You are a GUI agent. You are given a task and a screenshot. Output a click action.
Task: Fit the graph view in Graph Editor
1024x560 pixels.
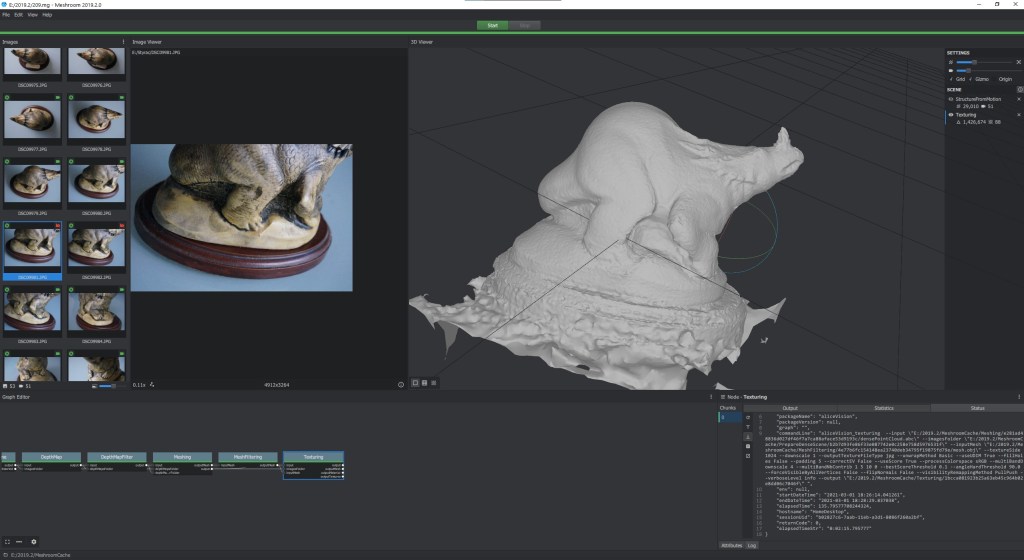tap(7, 541)
